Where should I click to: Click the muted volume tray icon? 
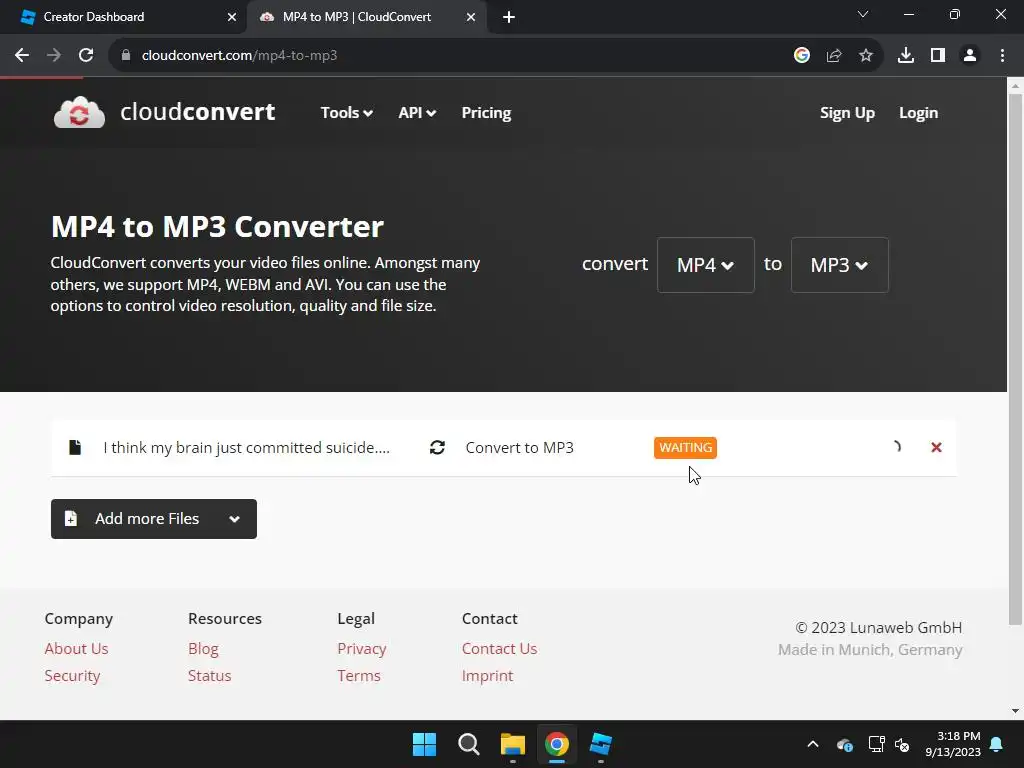(x=902, y=744)
